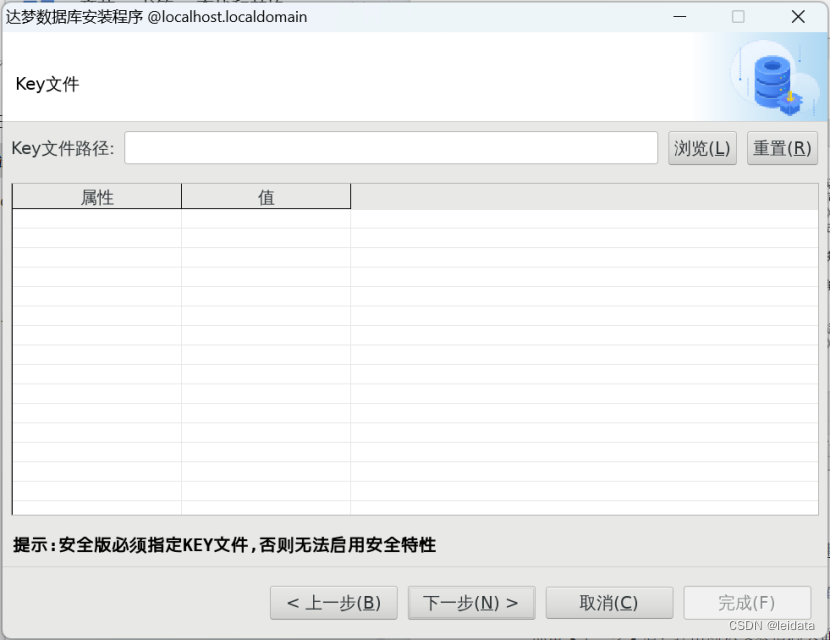Click the disabled 完成(F) button
Image resolution: width=830 pixels, height=640 pixels.
747,602
